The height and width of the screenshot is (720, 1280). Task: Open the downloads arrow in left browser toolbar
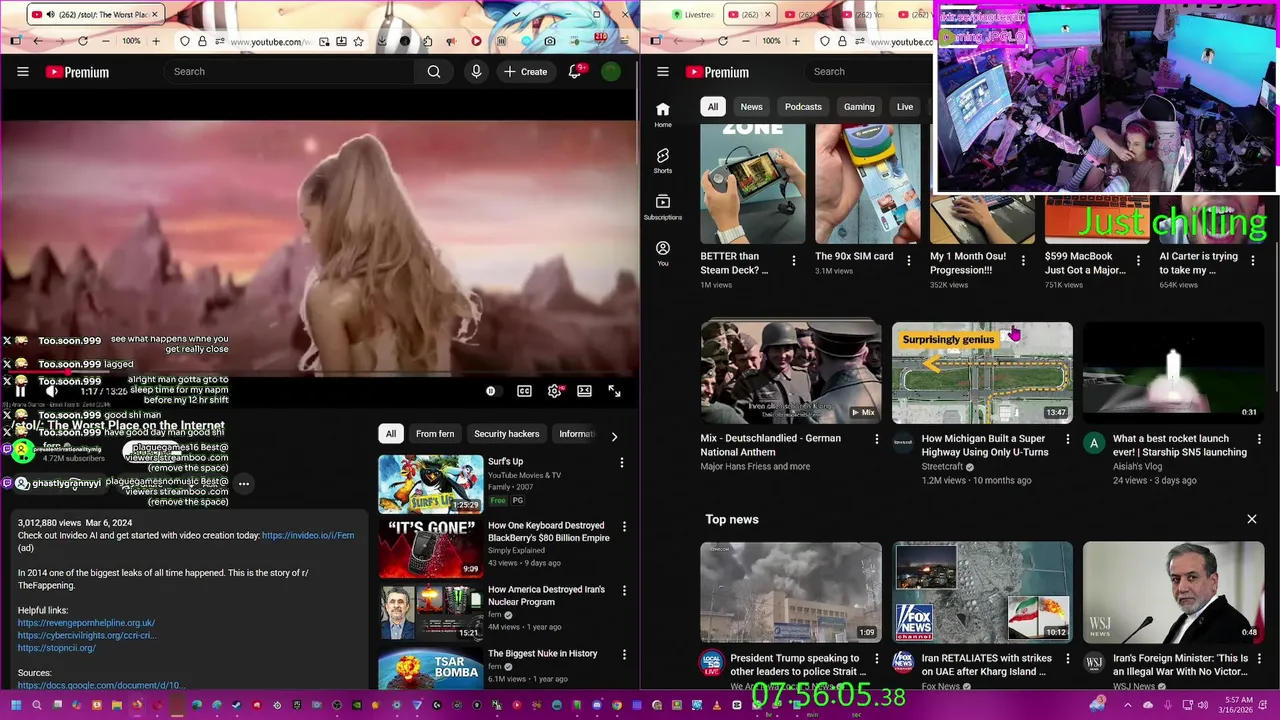coord(382,41)
